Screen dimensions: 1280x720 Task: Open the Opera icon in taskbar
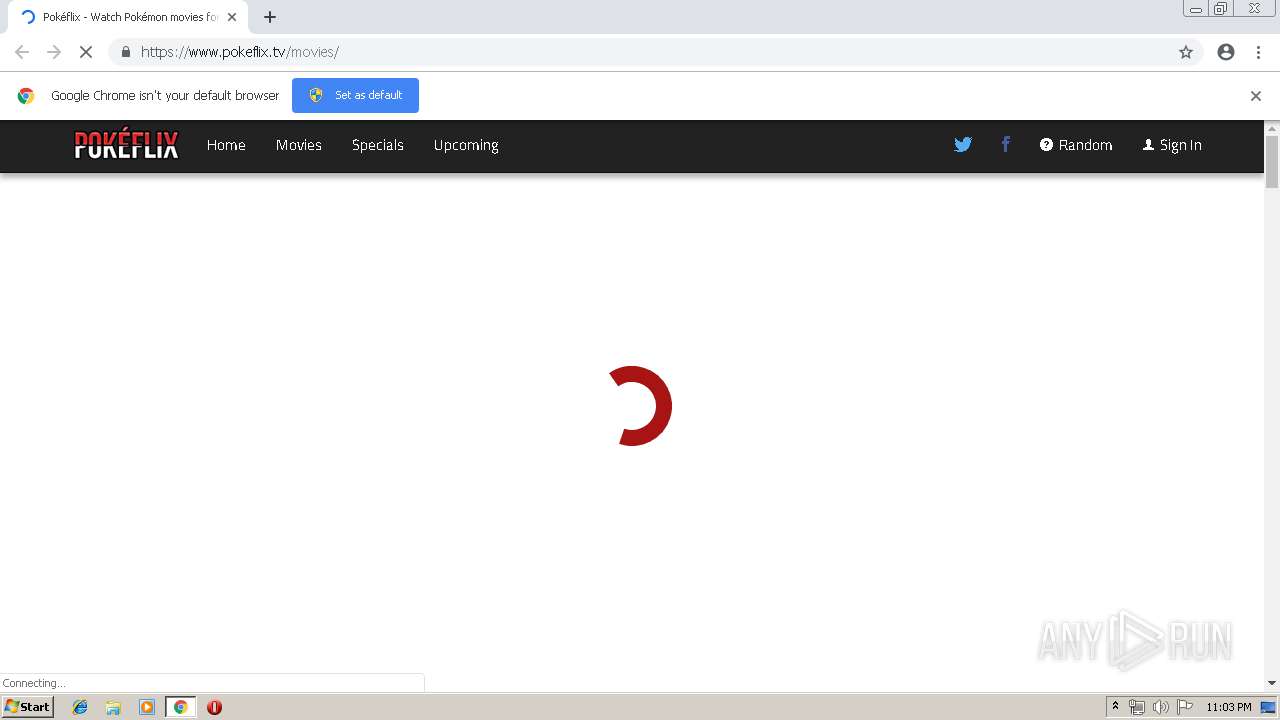click(214, 707)
